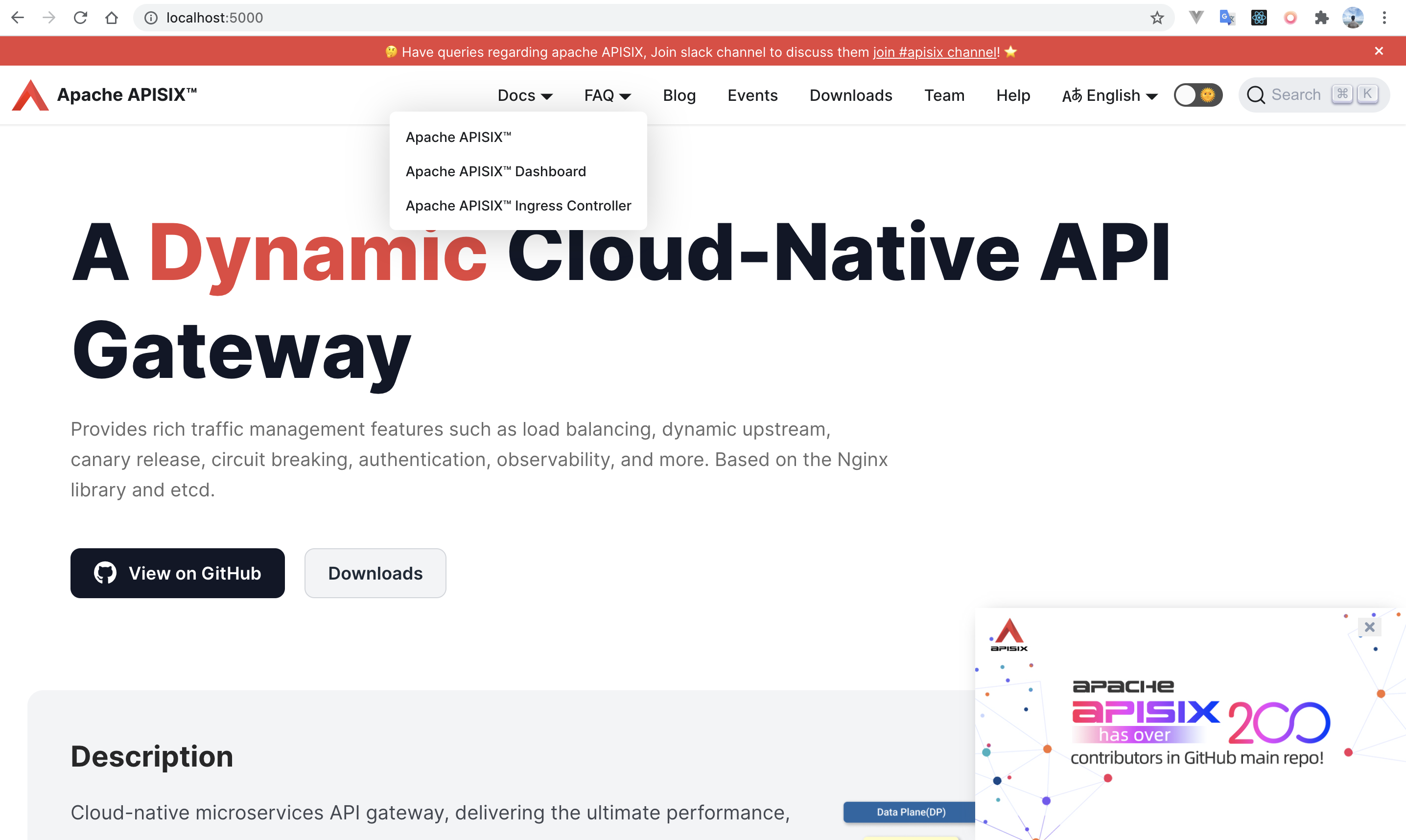Expand the Docs dropdown menu
The image size is (1406, 840).
click(525, 95)
